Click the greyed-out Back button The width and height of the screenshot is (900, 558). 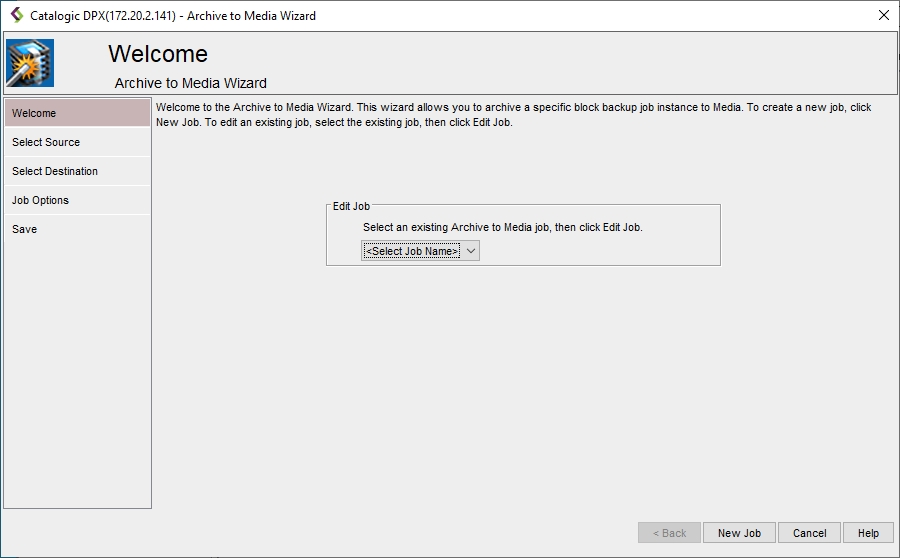[669, 533]
